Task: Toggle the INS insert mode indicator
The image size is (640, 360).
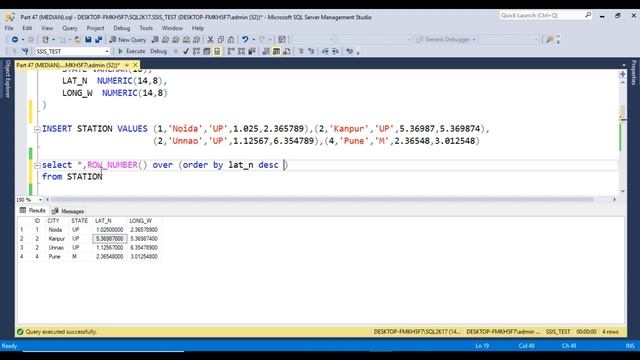Action: (x=630, y=346)
